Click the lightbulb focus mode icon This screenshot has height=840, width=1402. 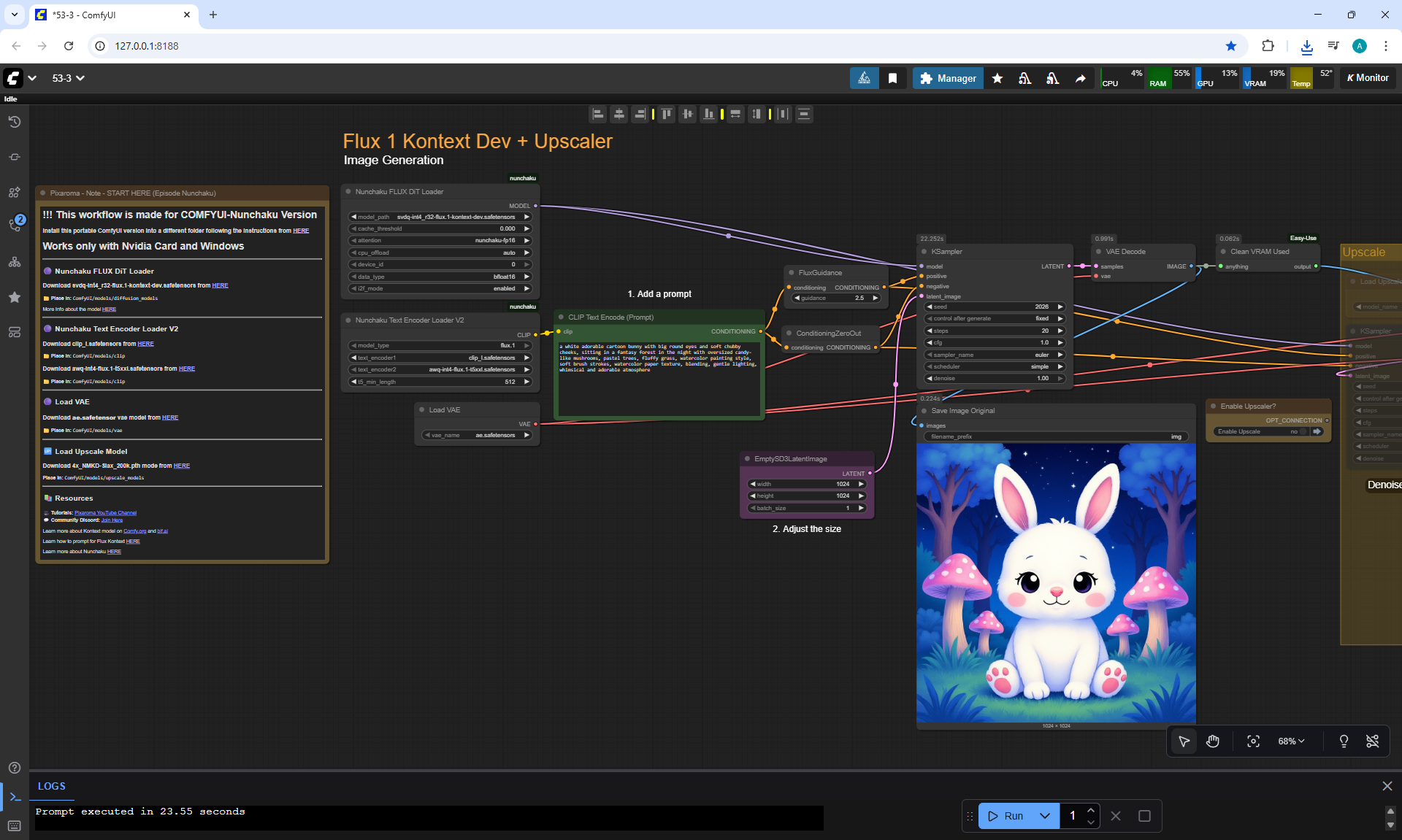pos(1344,741)
